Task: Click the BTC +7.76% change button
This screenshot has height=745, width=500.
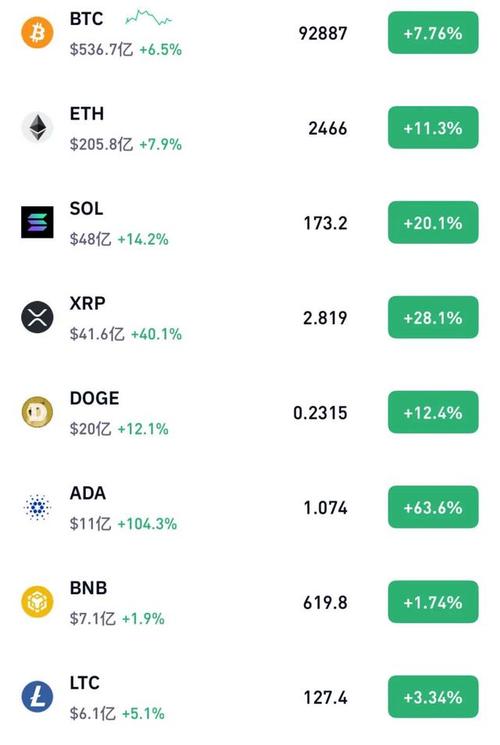Action: [433, 33]
